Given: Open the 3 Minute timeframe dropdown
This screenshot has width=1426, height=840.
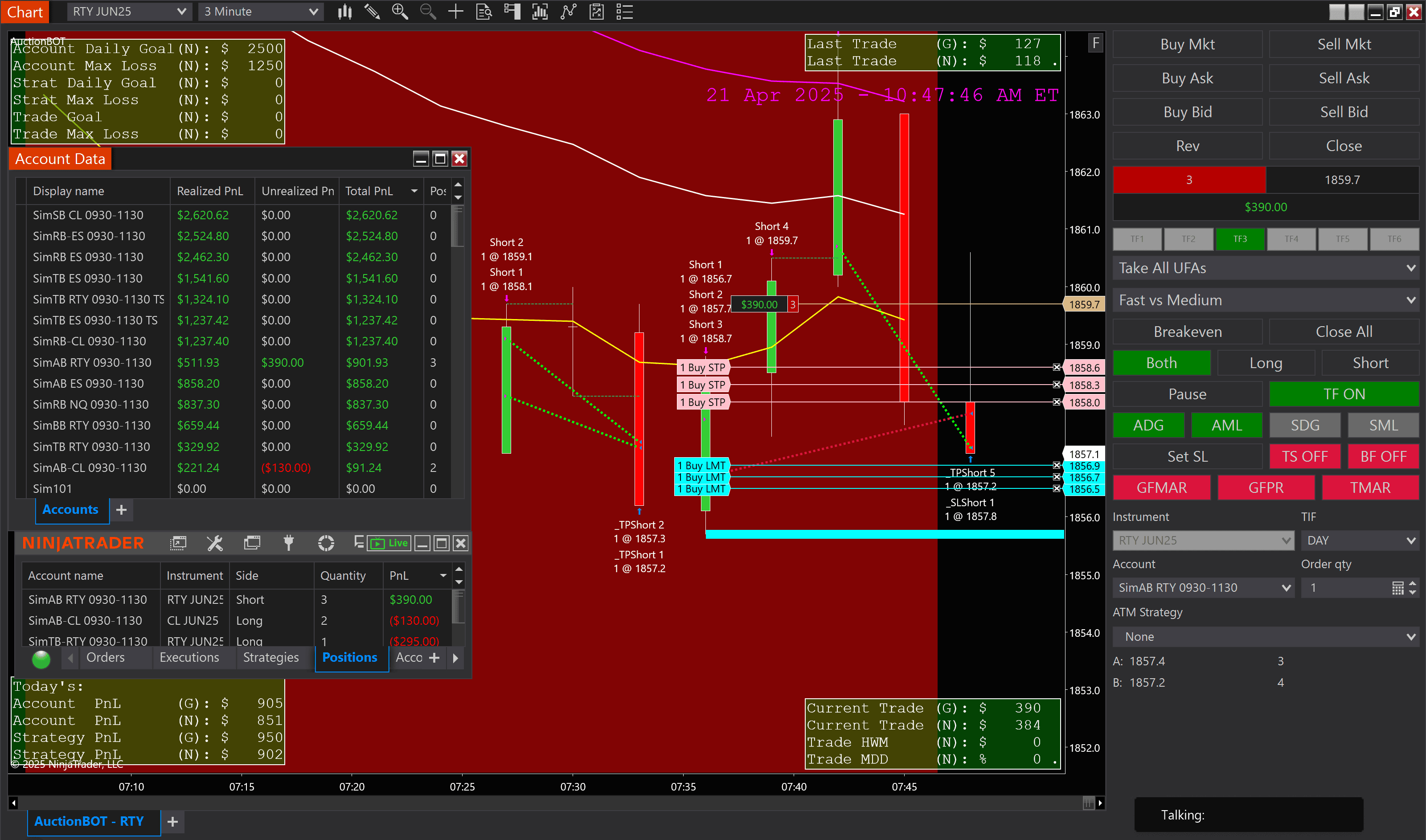Looking at the screenshot, I should coord(260,11).
